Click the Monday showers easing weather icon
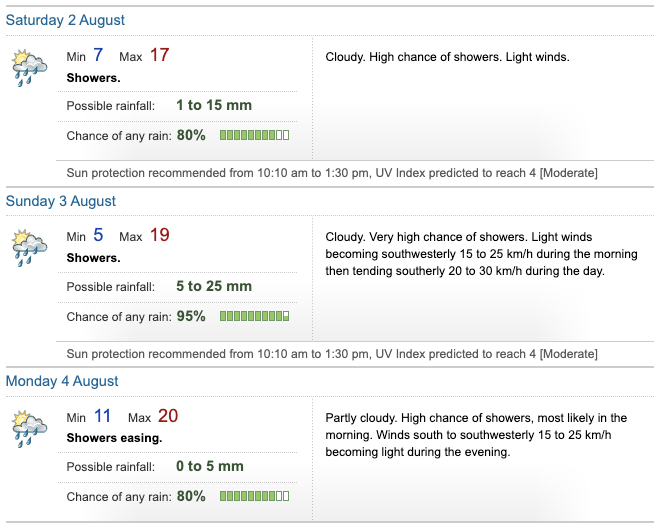 pos(29,427)
